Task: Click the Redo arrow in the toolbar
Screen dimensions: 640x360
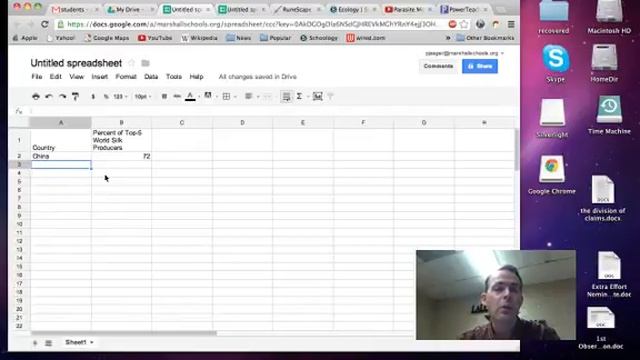Action: (62, 96)
